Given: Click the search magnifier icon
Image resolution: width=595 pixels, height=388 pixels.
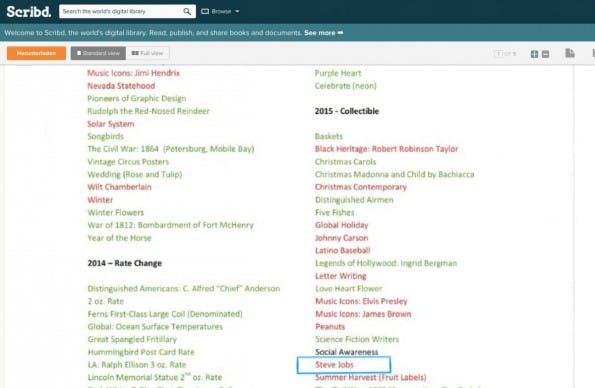Looking at the screenshot, I should pyautogui.click(x=187, y=11).
